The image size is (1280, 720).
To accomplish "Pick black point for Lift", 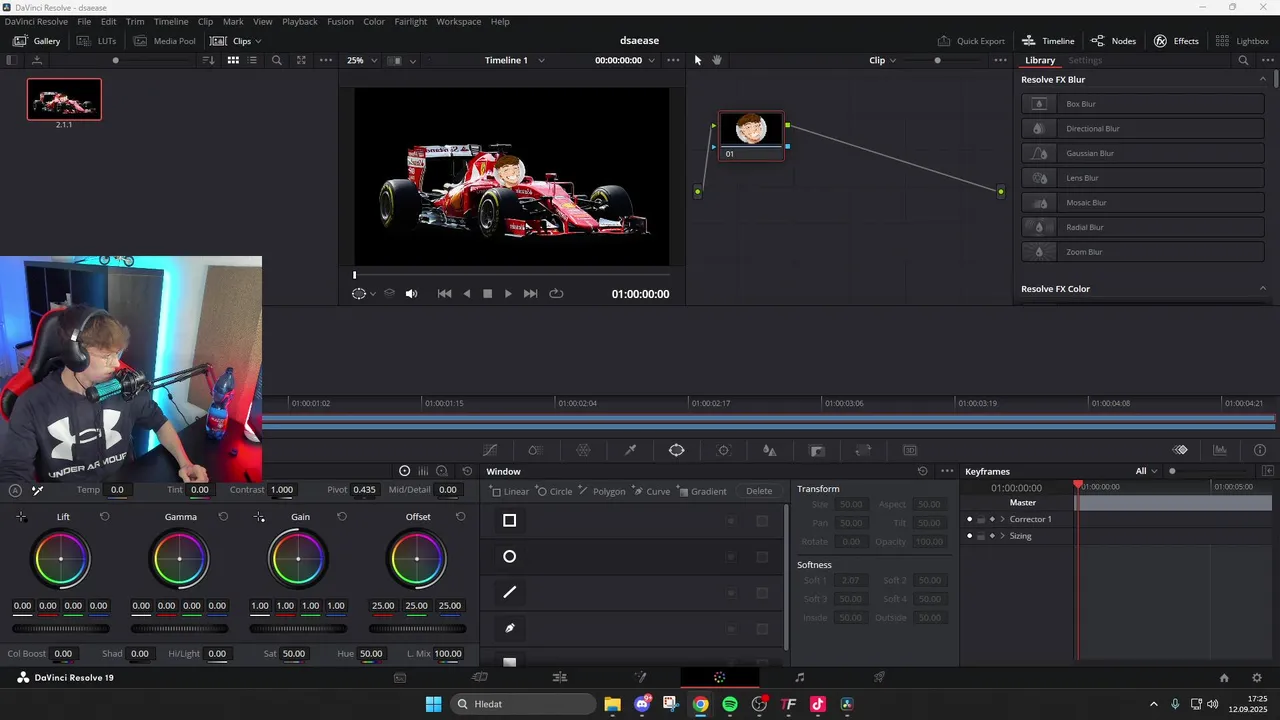I will tap(21, 517).
